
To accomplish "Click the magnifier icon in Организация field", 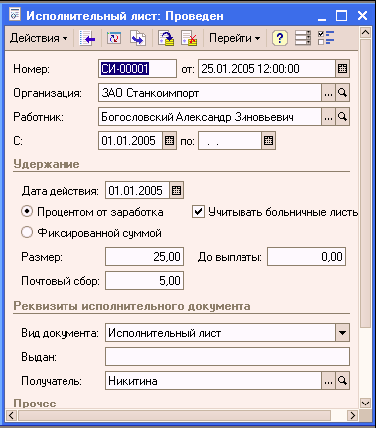I will [342, 93].
